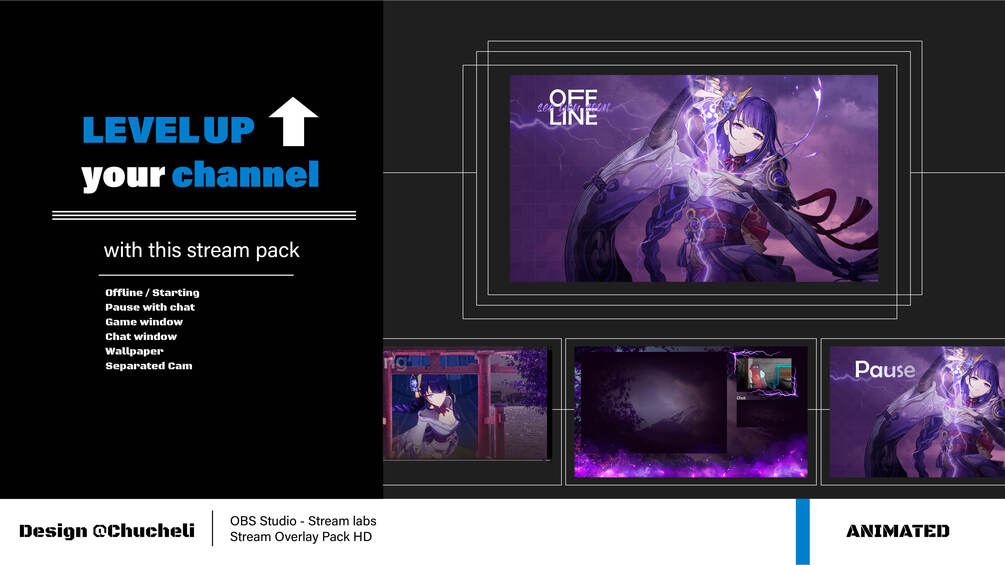
Task: Select the "Game window" list item
Action: click(144, 322)
